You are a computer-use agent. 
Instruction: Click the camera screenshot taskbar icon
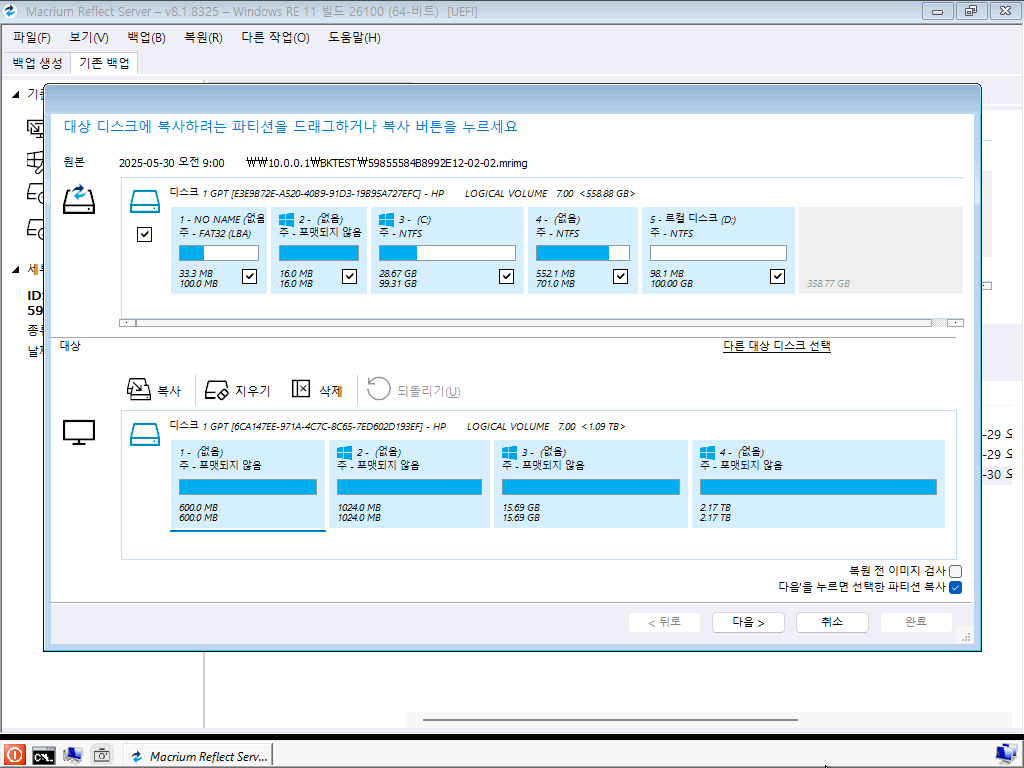pyautogui.click(x=101, y=756)
